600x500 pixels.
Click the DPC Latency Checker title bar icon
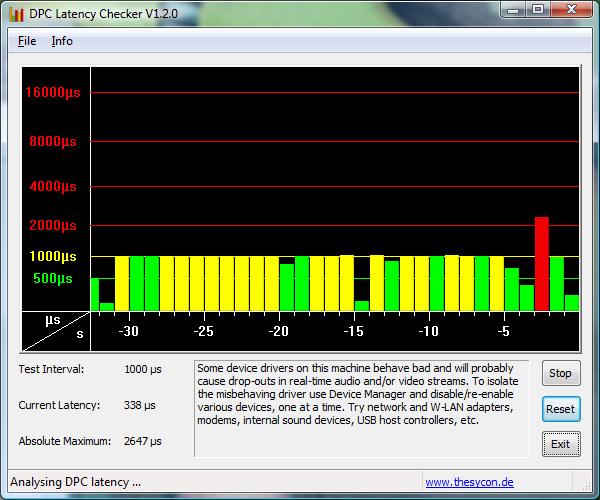(15, 14)
